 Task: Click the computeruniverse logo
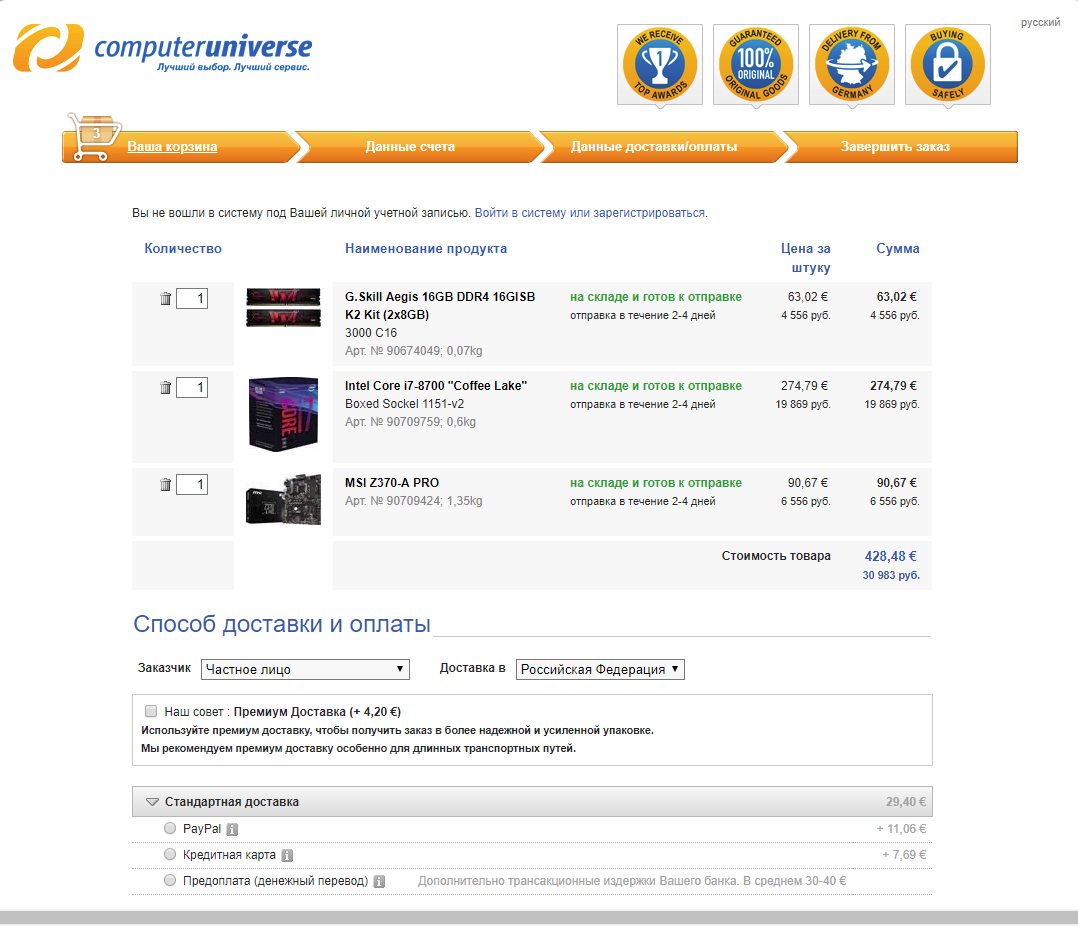162,48
